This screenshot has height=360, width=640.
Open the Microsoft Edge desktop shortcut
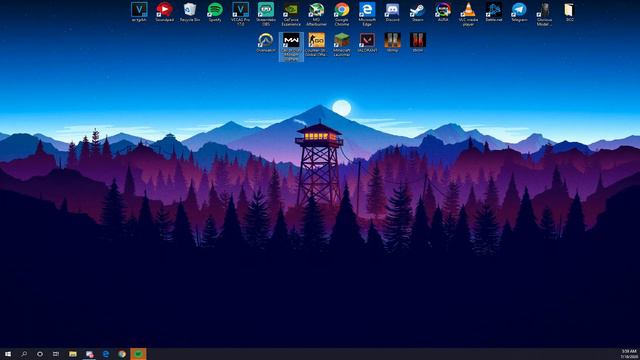pos(367,14)
